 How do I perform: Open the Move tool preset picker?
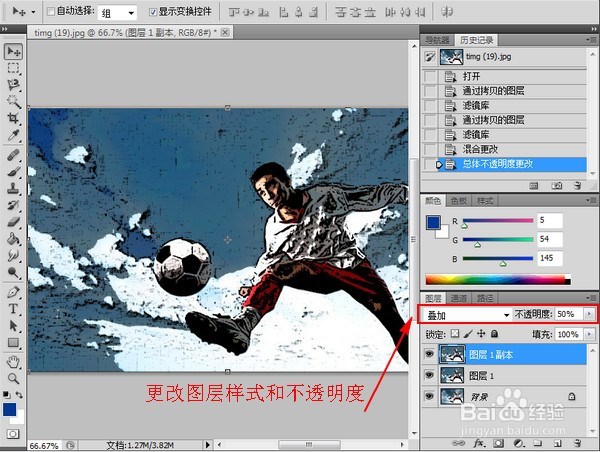pos(33,12)
